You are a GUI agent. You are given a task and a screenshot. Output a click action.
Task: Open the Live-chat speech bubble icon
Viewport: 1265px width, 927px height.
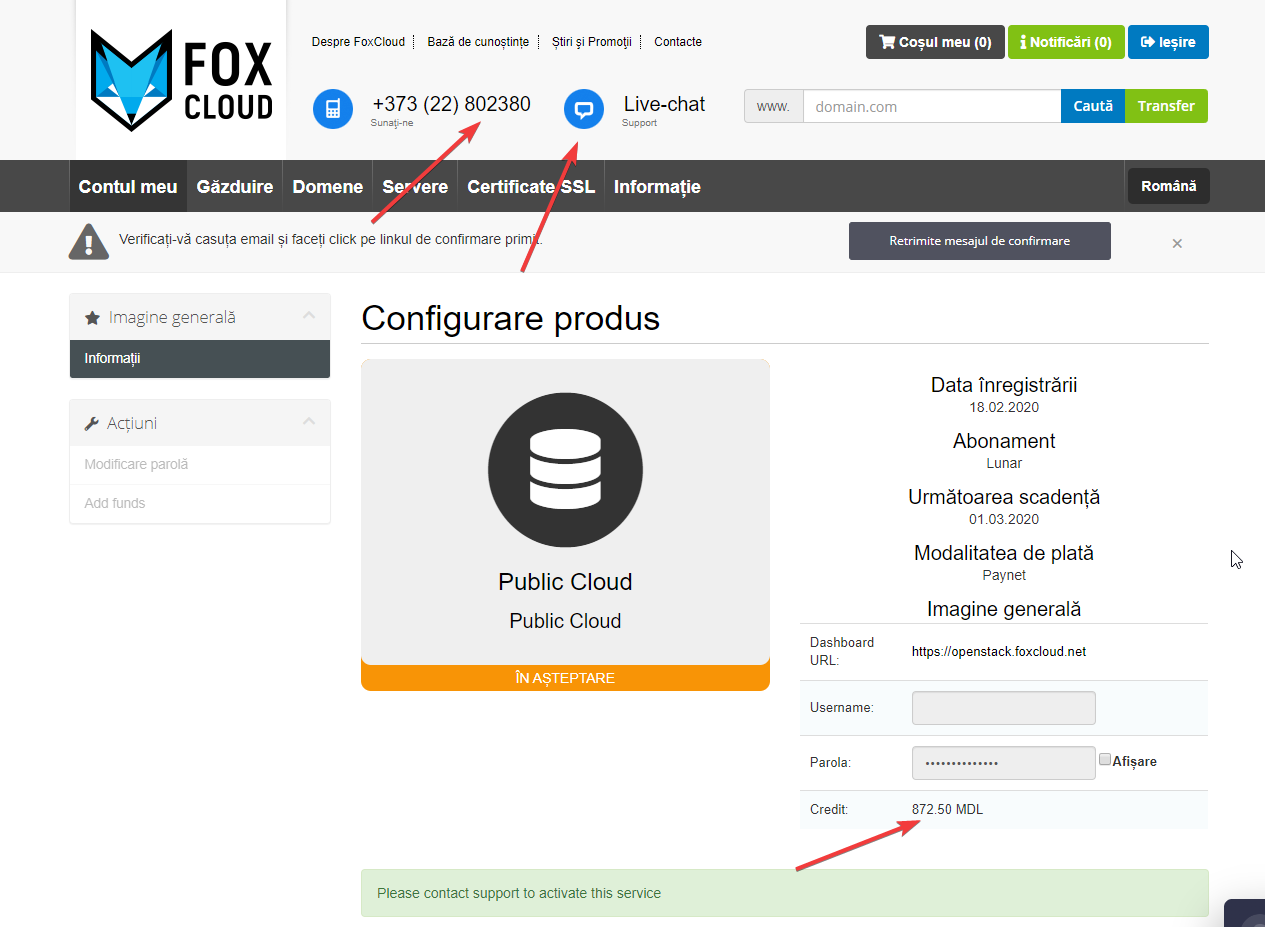(x=584, y=109)
